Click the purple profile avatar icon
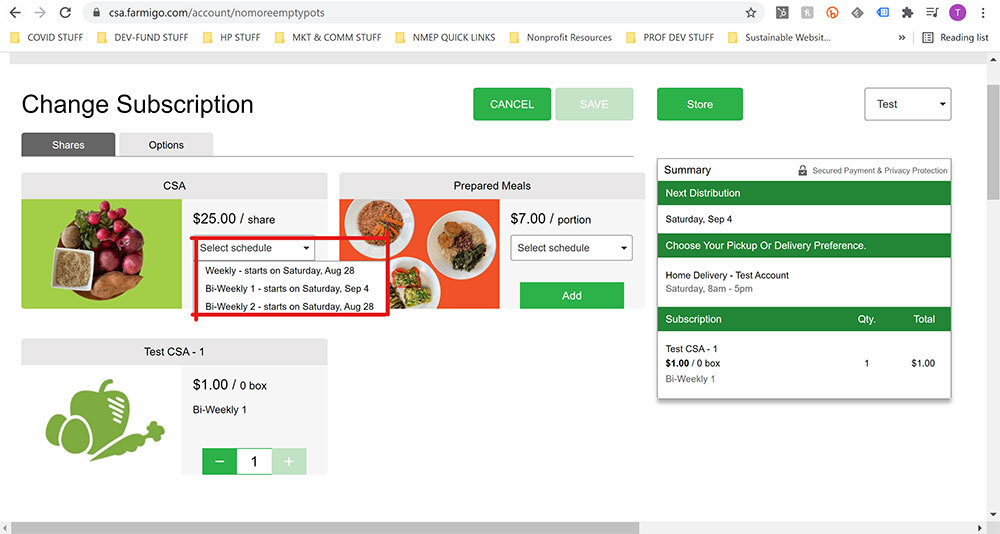Screen dimensions: 1000x534 pos(957,12)
